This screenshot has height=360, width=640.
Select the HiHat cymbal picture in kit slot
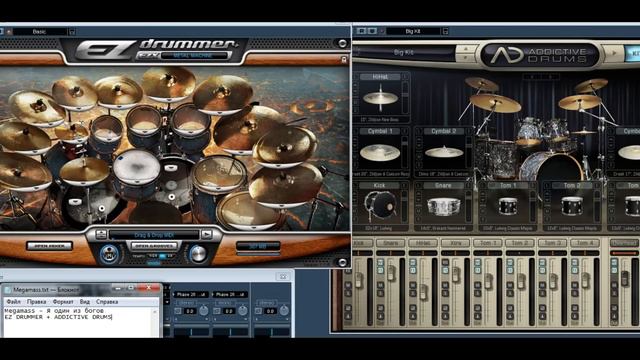(x=380, y=98)
